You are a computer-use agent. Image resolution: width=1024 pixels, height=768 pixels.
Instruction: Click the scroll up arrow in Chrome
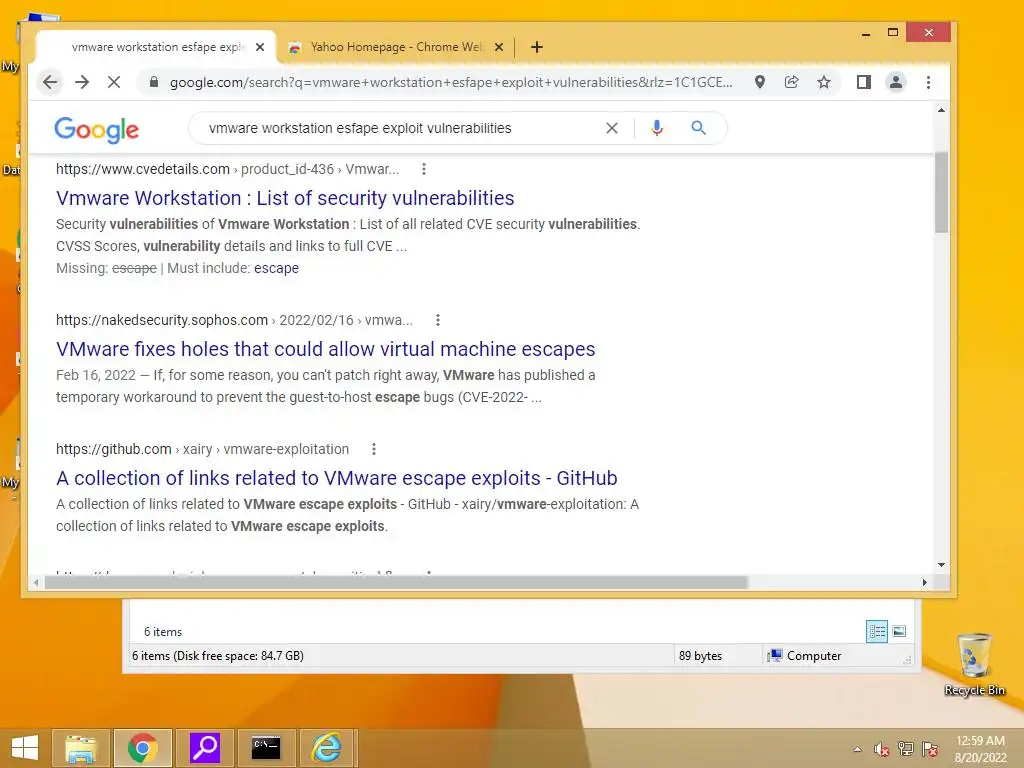coord(941,110)
